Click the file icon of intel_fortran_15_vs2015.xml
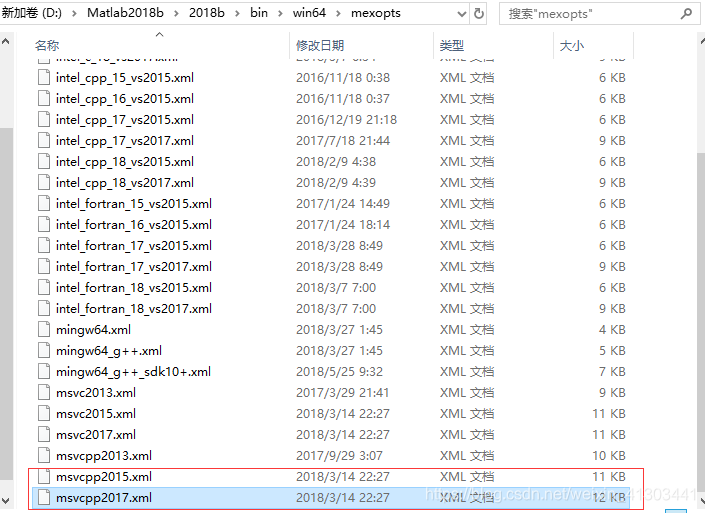 click(44, 204)
